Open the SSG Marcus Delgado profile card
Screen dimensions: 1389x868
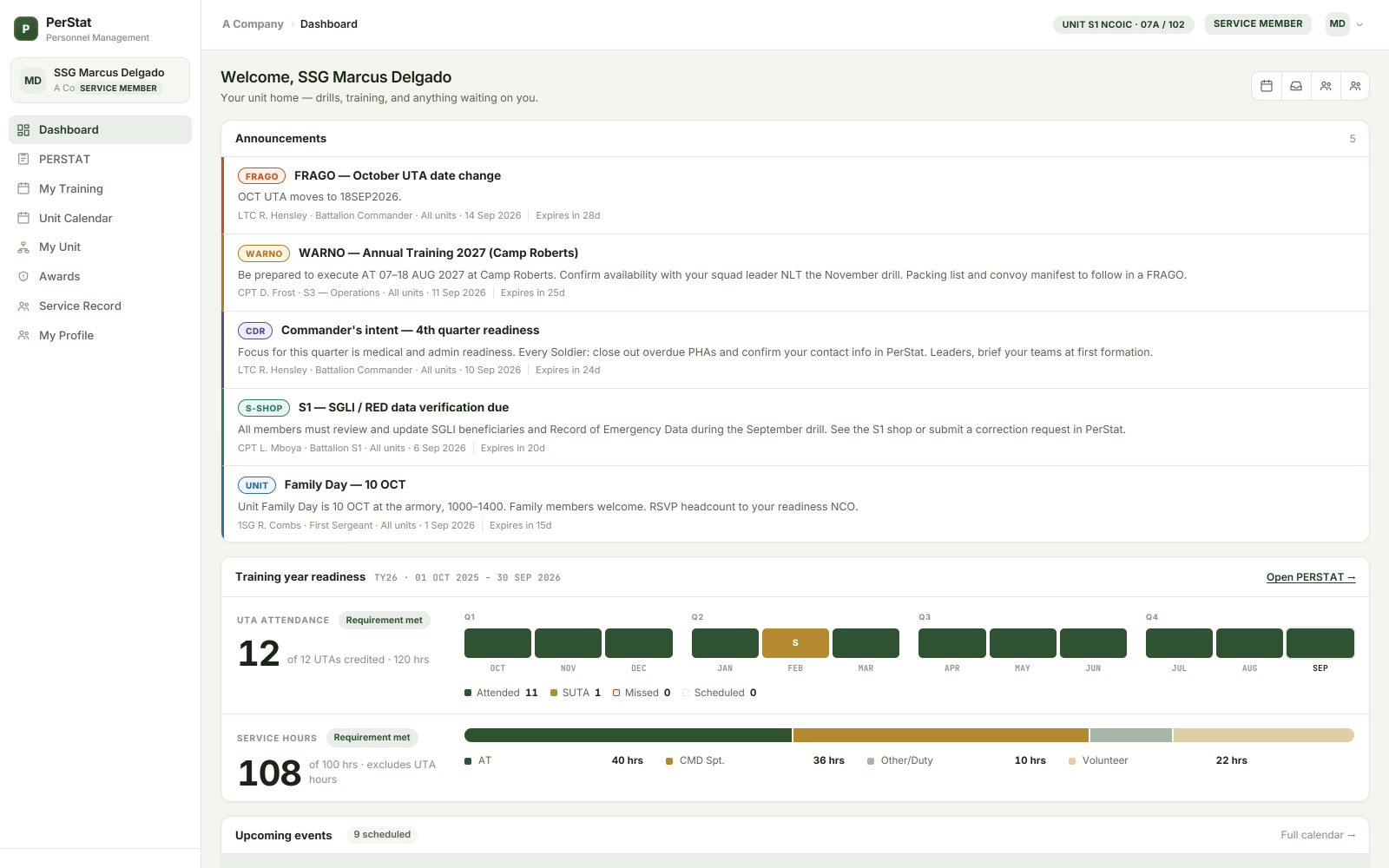[x=100, y=80]
